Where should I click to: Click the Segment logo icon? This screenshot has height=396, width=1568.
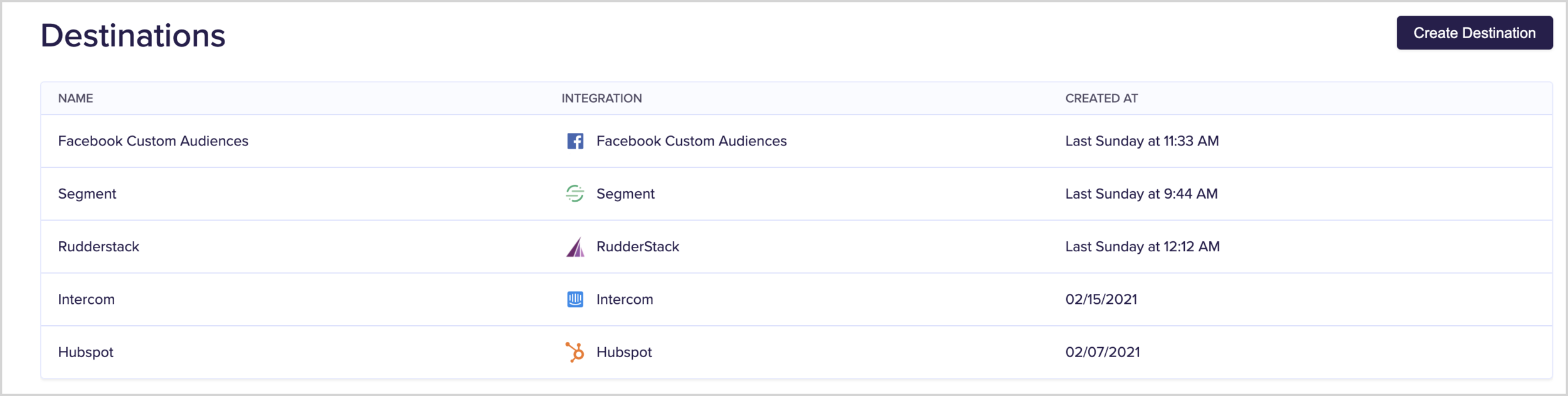click(575, 194)
